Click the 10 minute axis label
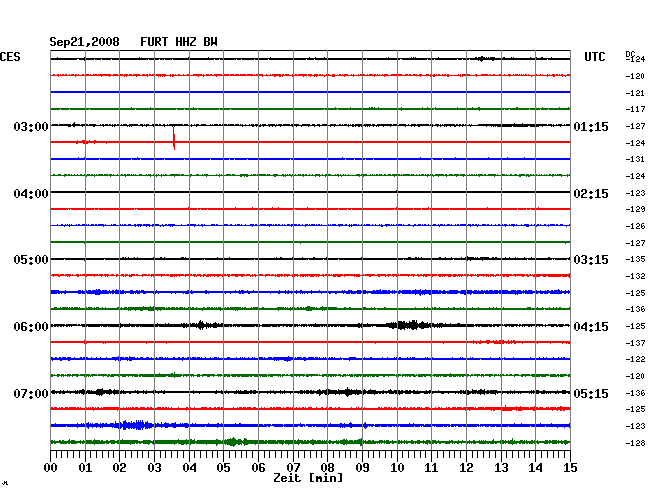This screenshot has height=494, width=650. (x=397, y=468)
